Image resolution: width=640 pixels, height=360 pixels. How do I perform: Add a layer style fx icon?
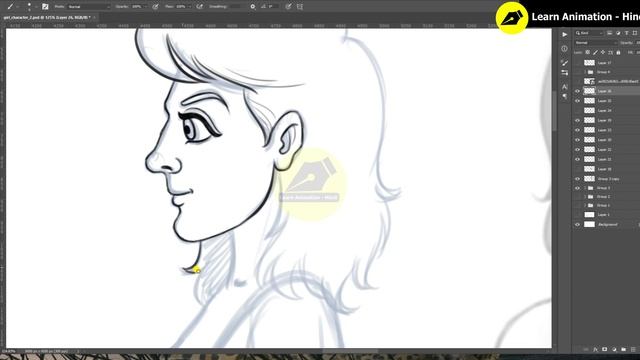[x=596, y=349]
